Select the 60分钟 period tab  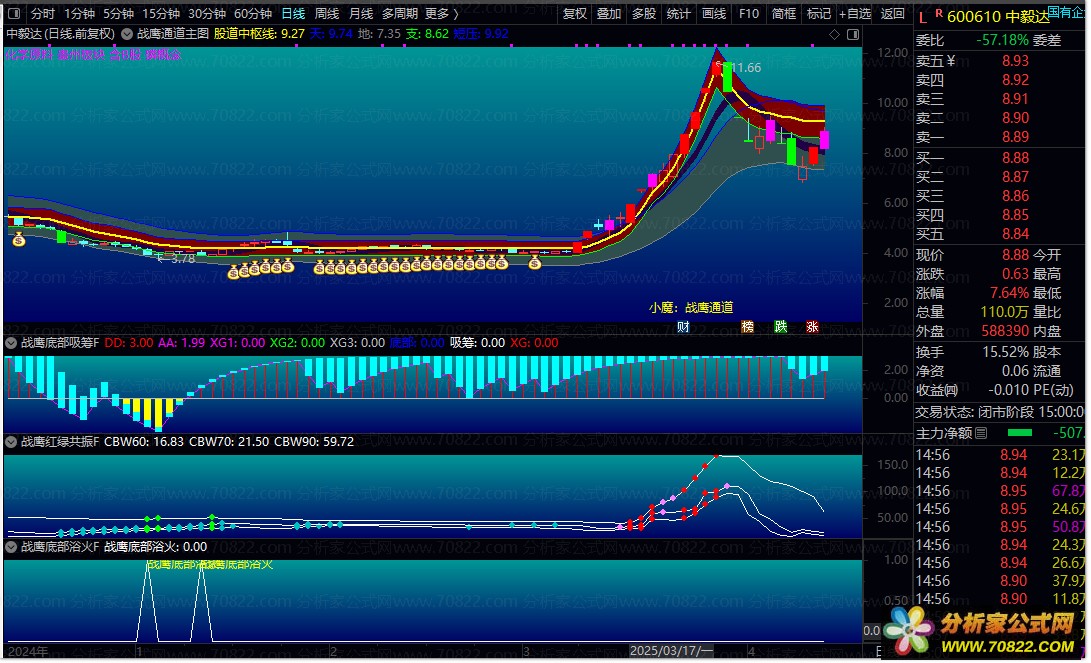pos(253,13)
